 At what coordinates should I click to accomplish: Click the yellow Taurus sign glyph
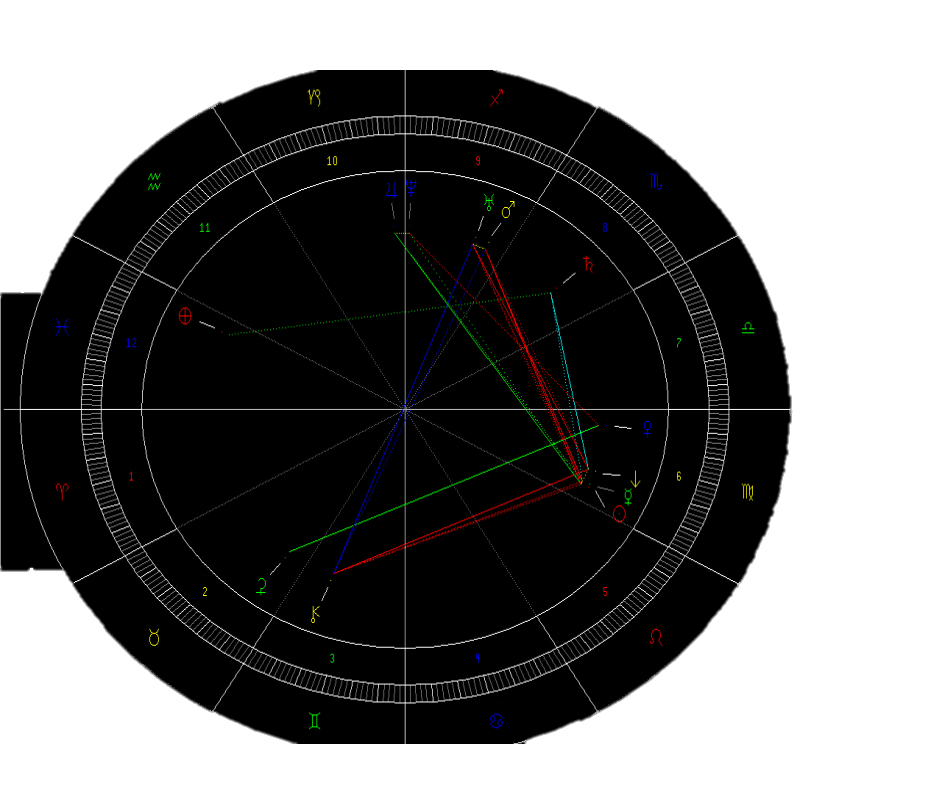point(154,638)
